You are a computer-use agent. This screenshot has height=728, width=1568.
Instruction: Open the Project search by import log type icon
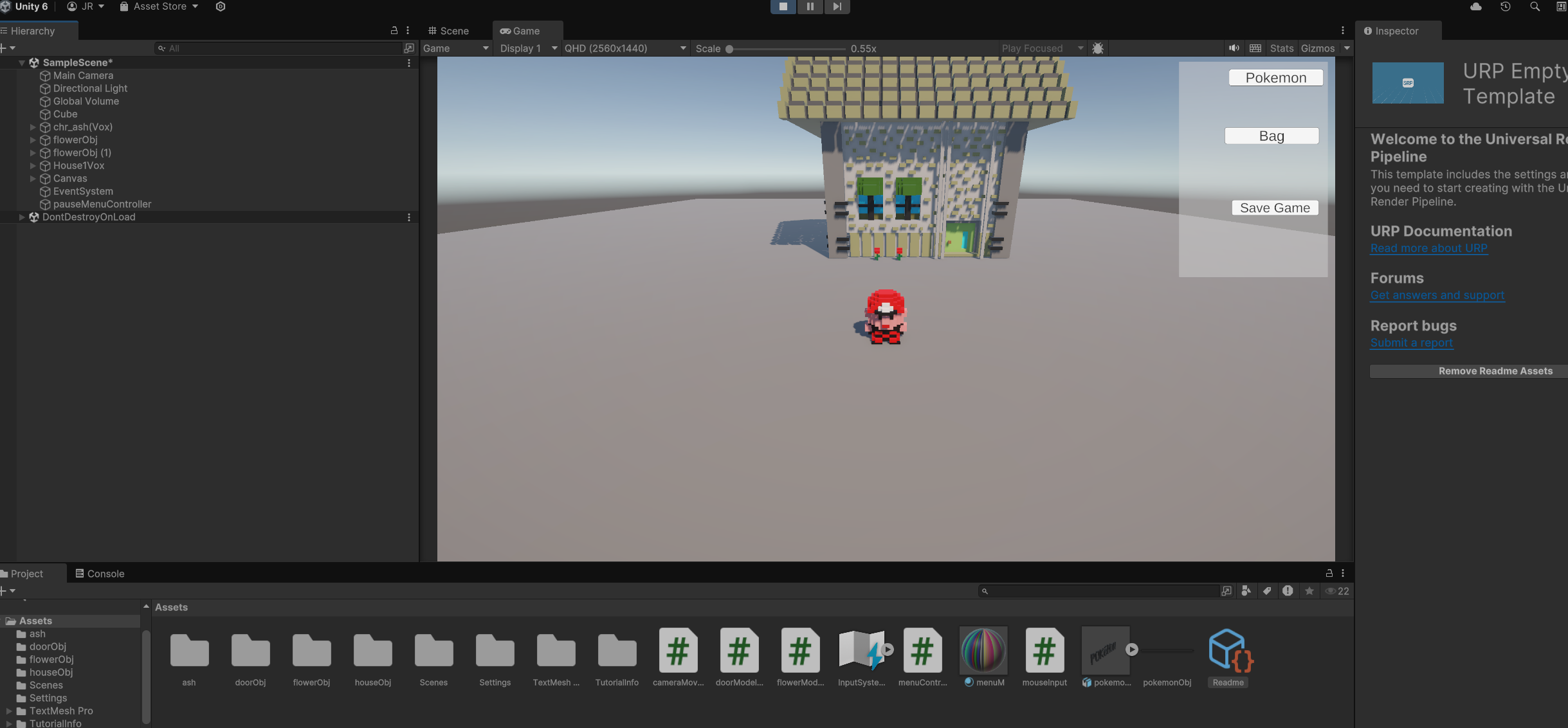[1288, 591]
